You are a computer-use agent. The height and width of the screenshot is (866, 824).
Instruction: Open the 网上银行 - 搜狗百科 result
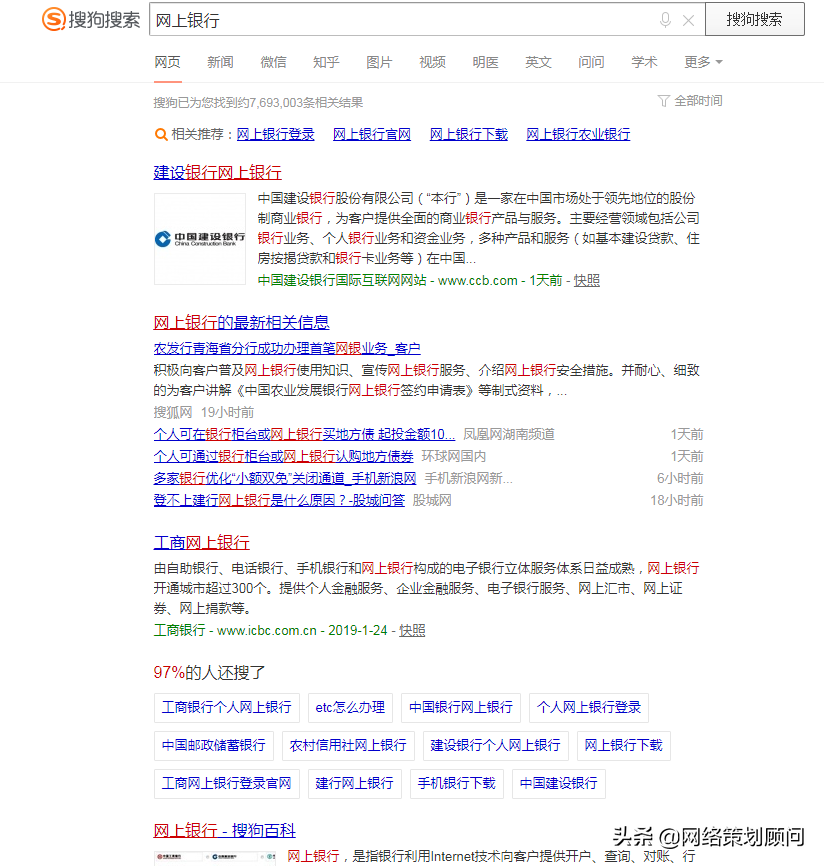(225, 831)
